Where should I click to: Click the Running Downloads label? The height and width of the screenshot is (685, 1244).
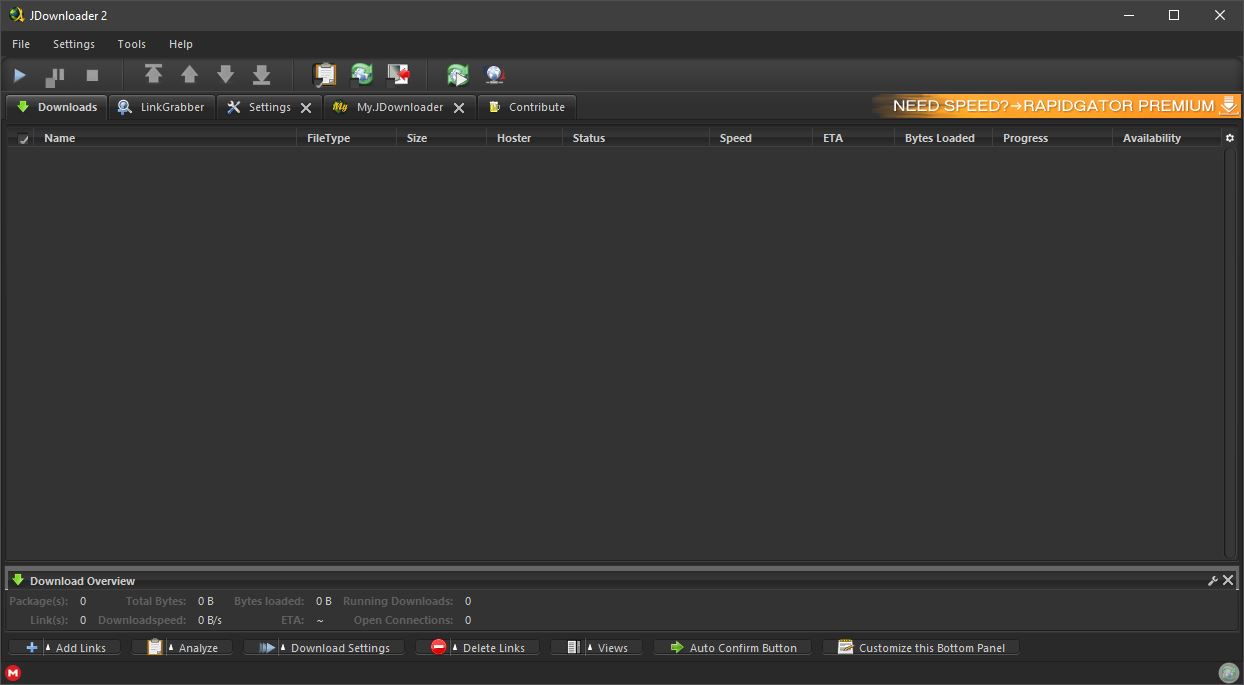coord(398,601)
